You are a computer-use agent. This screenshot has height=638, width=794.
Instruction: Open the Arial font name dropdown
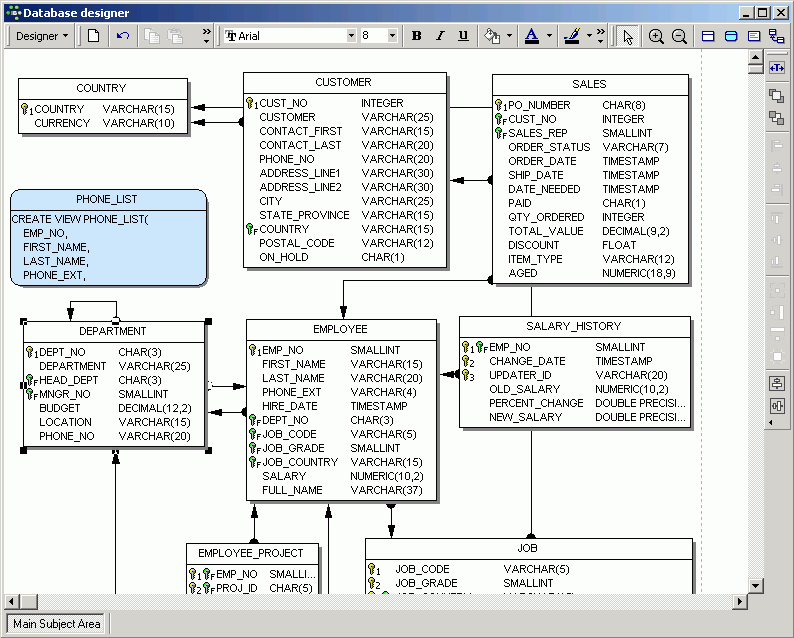click(351, 36)
